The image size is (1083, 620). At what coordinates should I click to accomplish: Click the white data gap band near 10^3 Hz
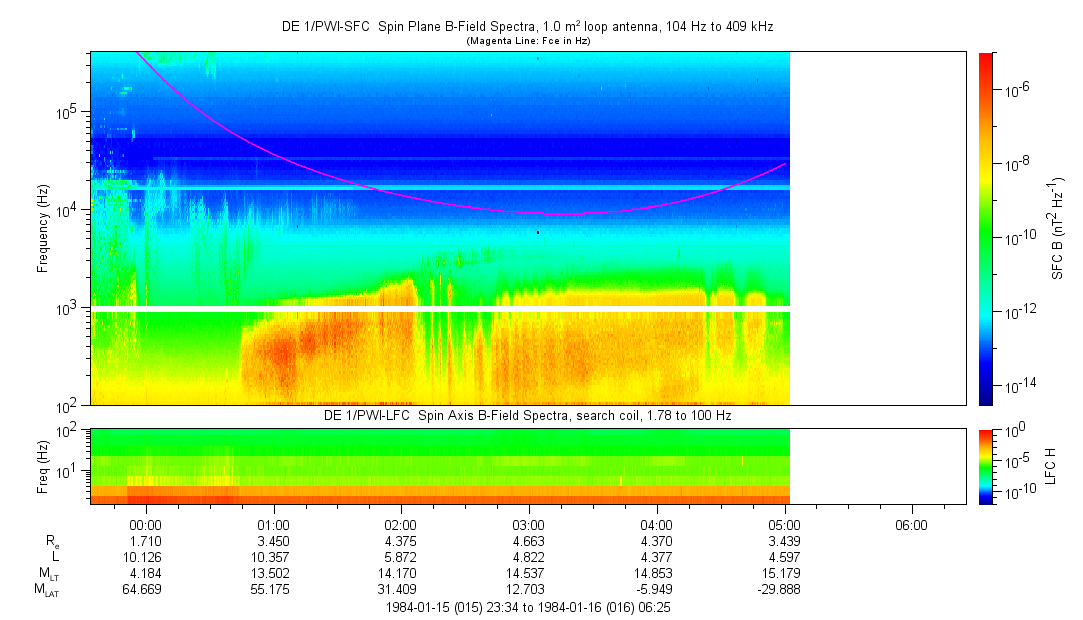click(x=440, y=308)
